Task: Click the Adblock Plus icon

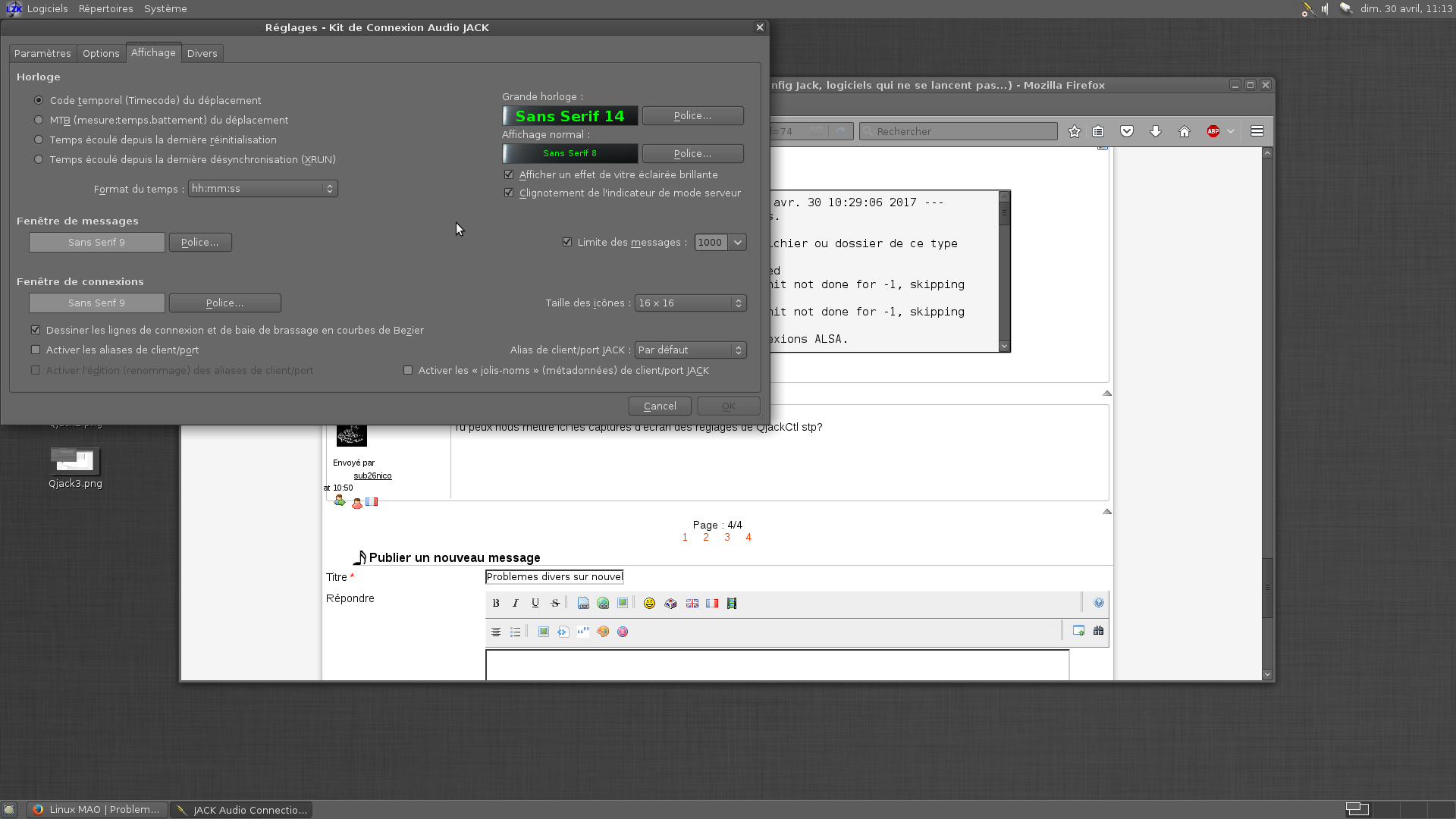Action: (x=1213, y=132)
